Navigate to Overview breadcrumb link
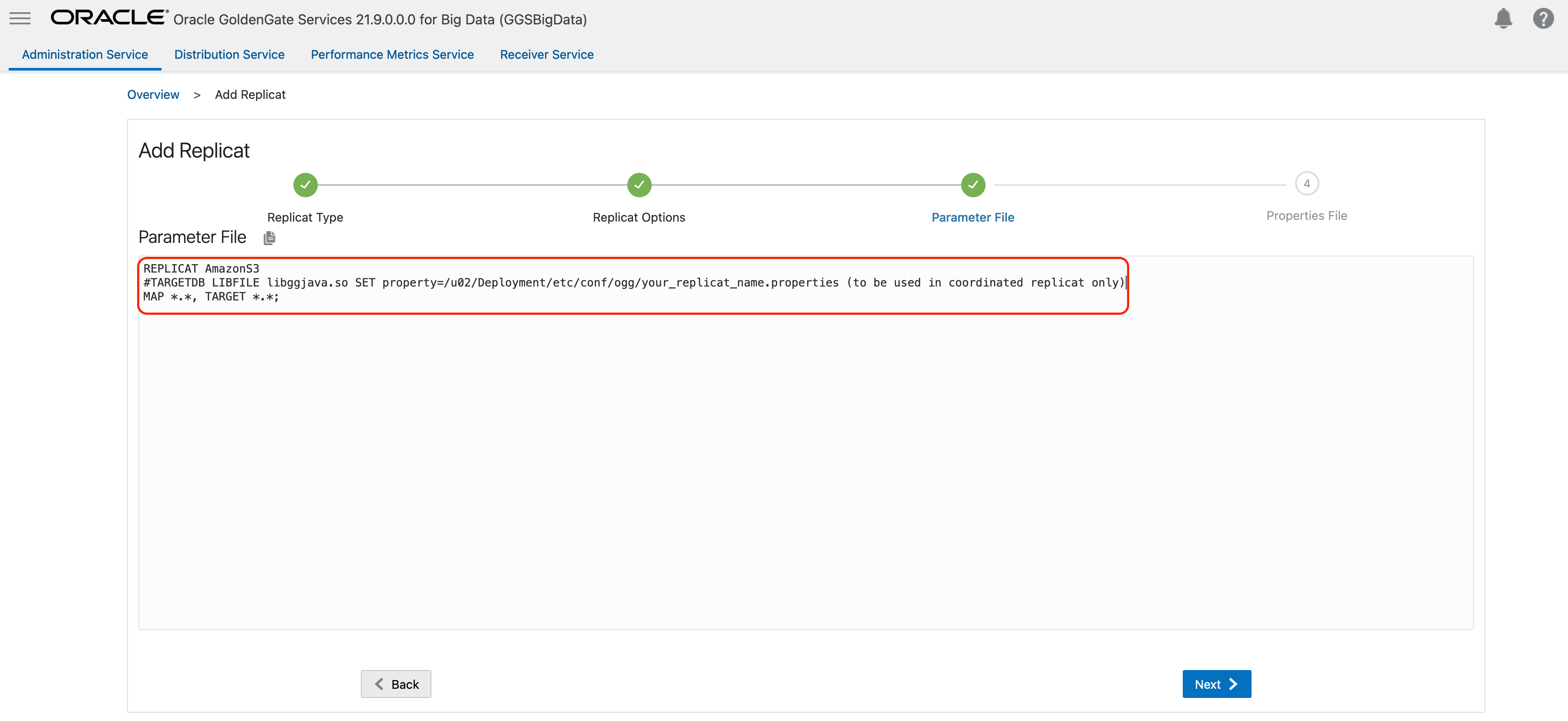This screenshot has height=721, width=1568. coord(153,94)
